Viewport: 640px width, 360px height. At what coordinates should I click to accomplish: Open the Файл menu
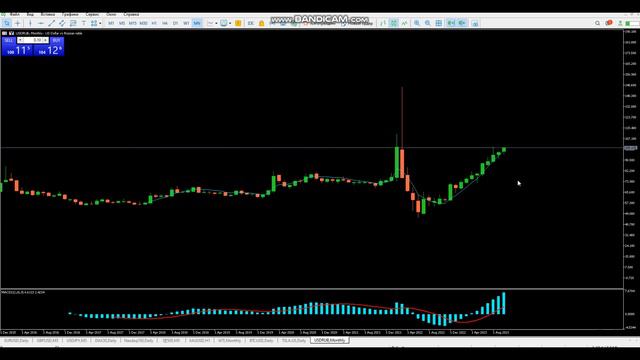15,14
